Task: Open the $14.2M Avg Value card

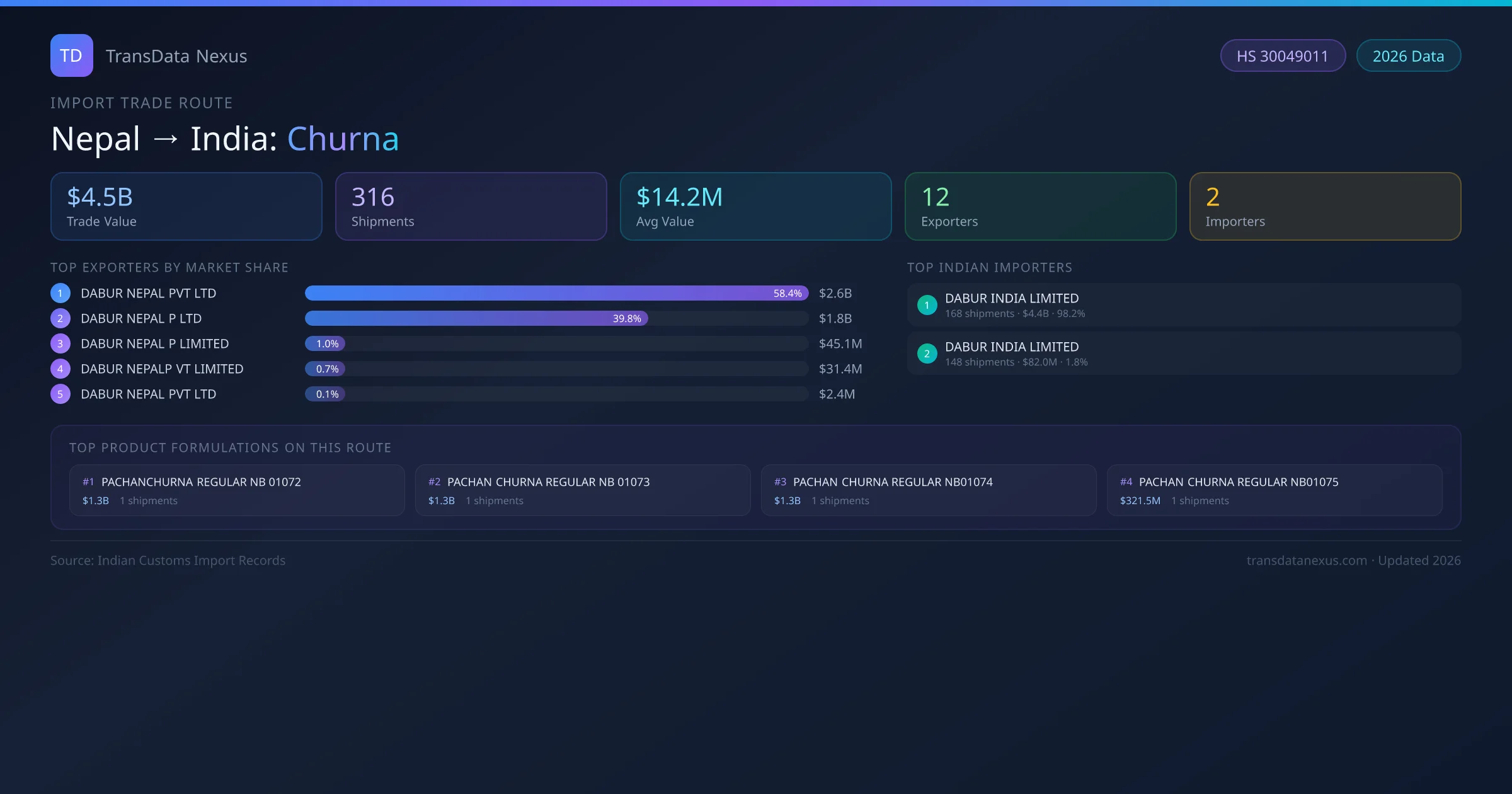Action: click(755, 207)
